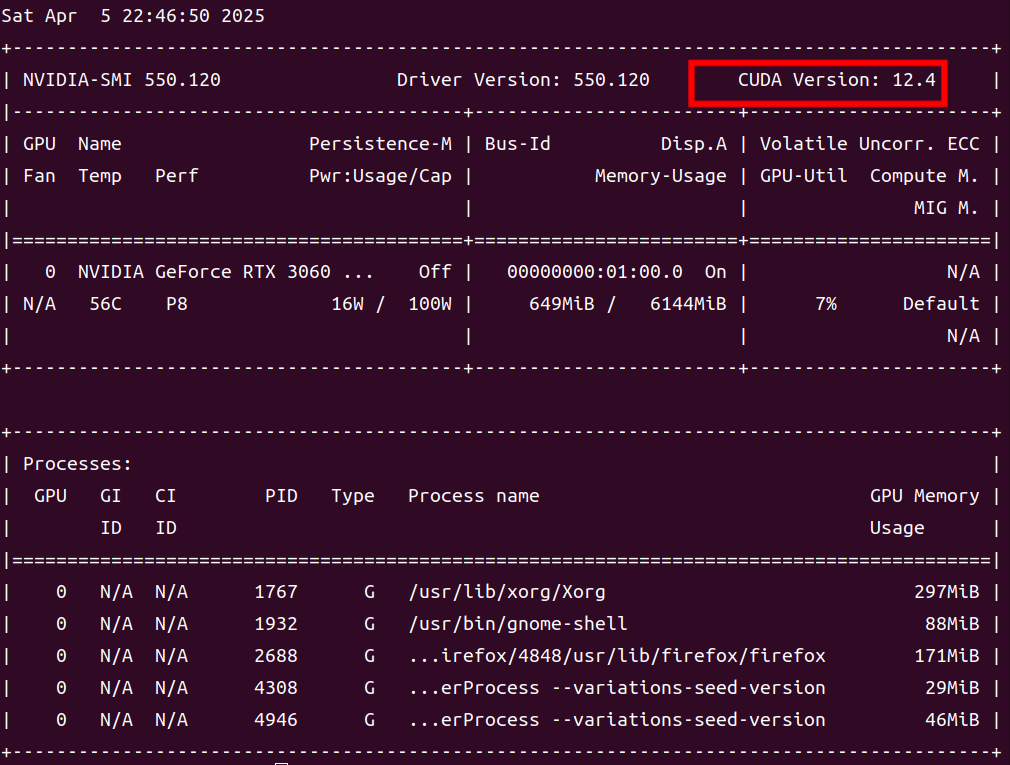This screenshot has height=765, width=1010.
Task: Click PID 4946 in the process list
Action: [276, 719]
